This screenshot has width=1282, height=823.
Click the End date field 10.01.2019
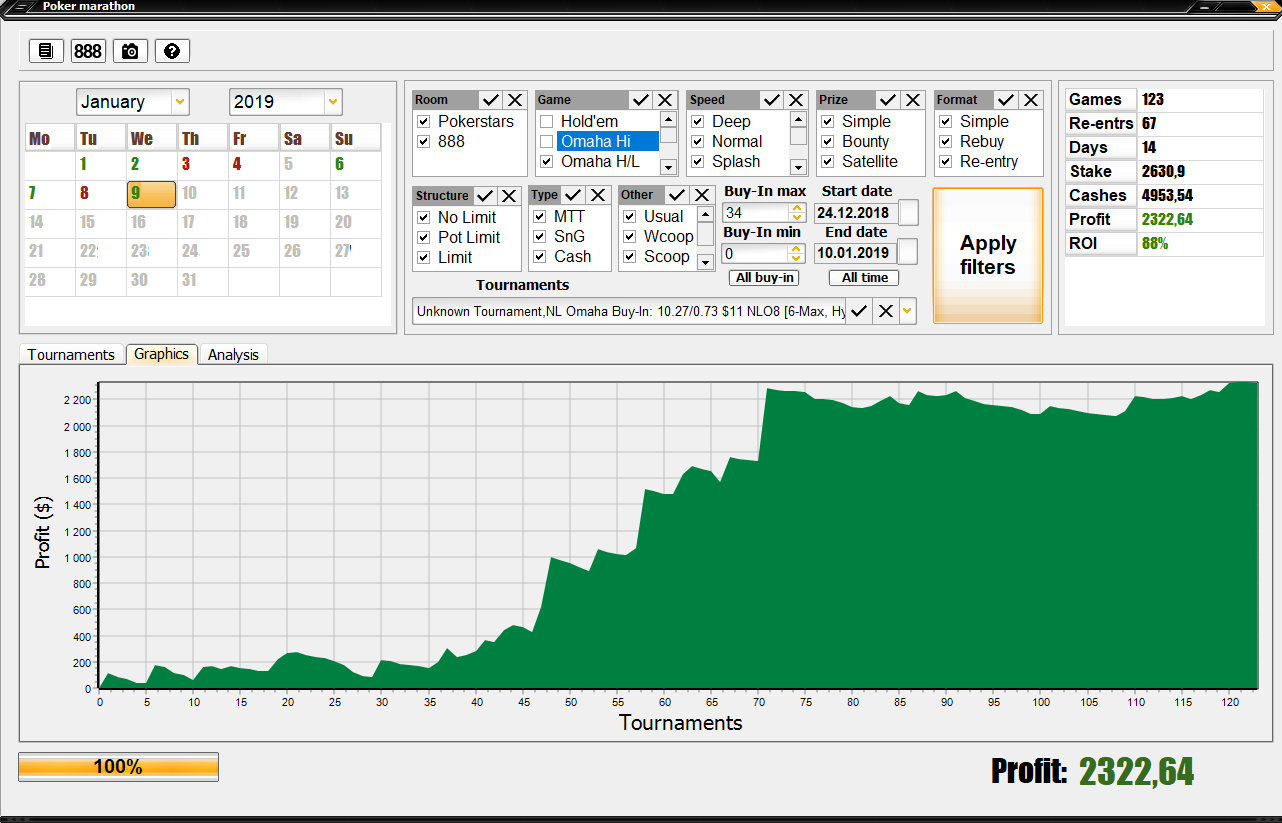pos(856,252)
